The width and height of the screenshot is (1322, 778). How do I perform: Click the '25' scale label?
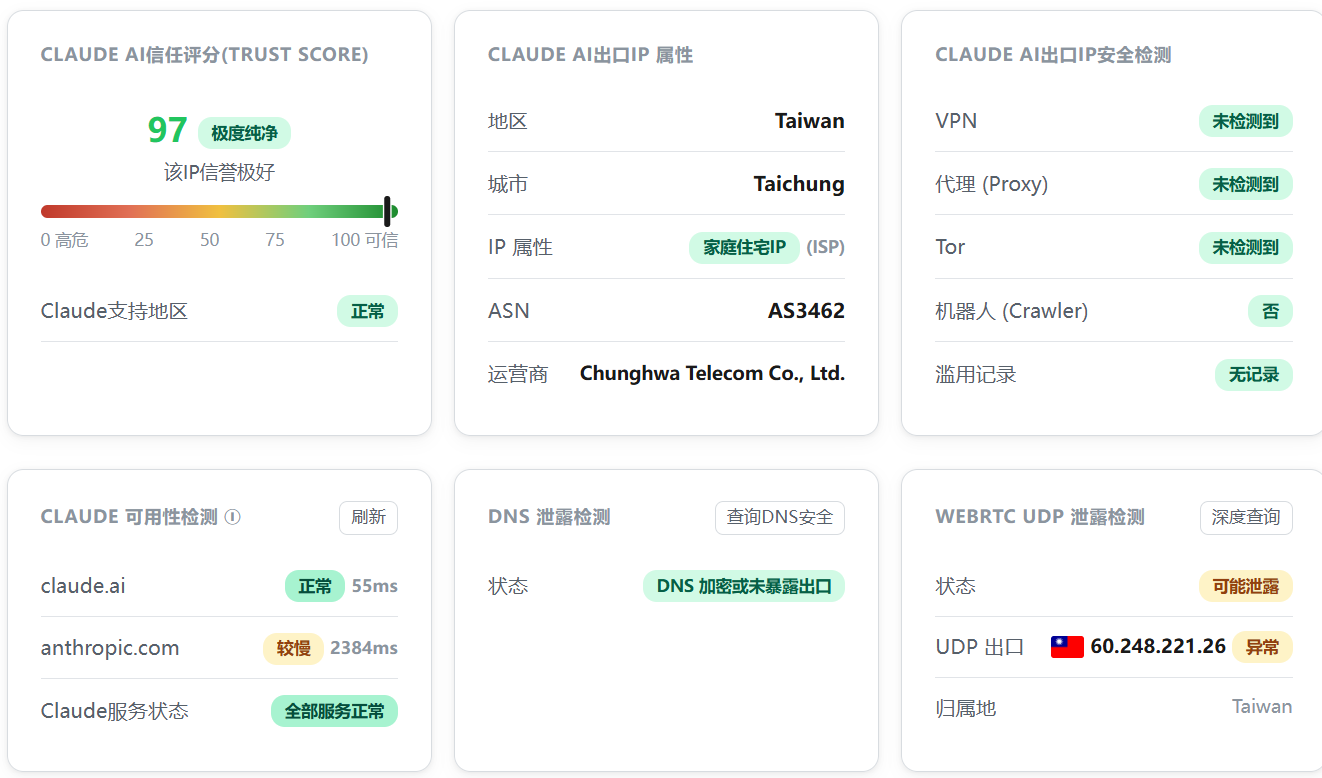click(x=144, y=240)
